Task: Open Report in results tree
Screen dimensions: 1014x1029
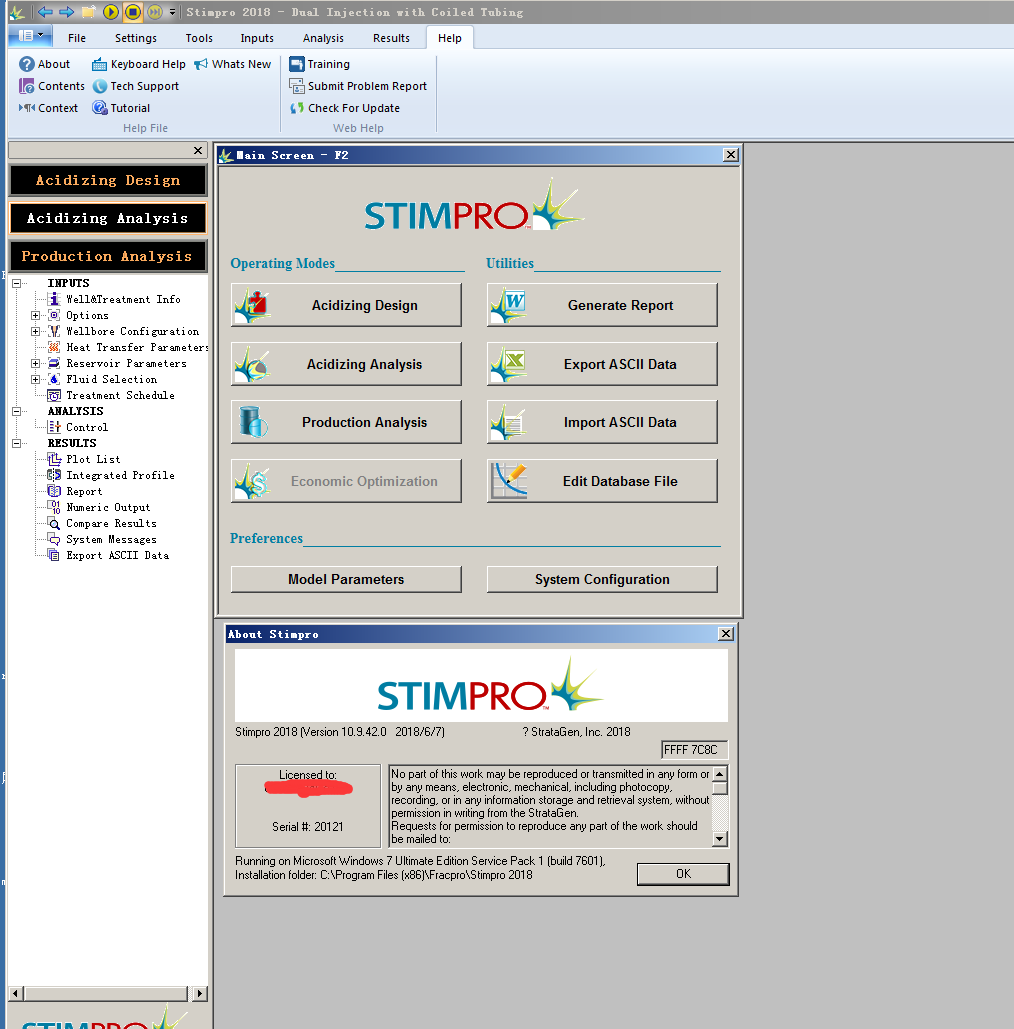Action: pyautogui.click(x=84, y=492)
